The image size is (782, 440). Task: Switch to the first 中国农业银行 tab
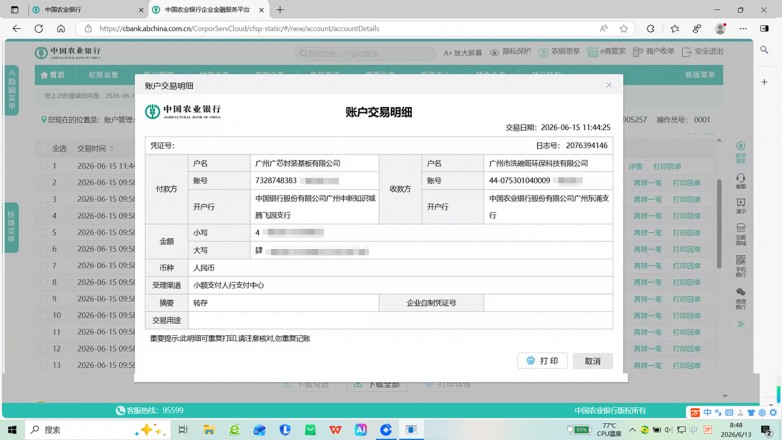[x=87, y=9]
